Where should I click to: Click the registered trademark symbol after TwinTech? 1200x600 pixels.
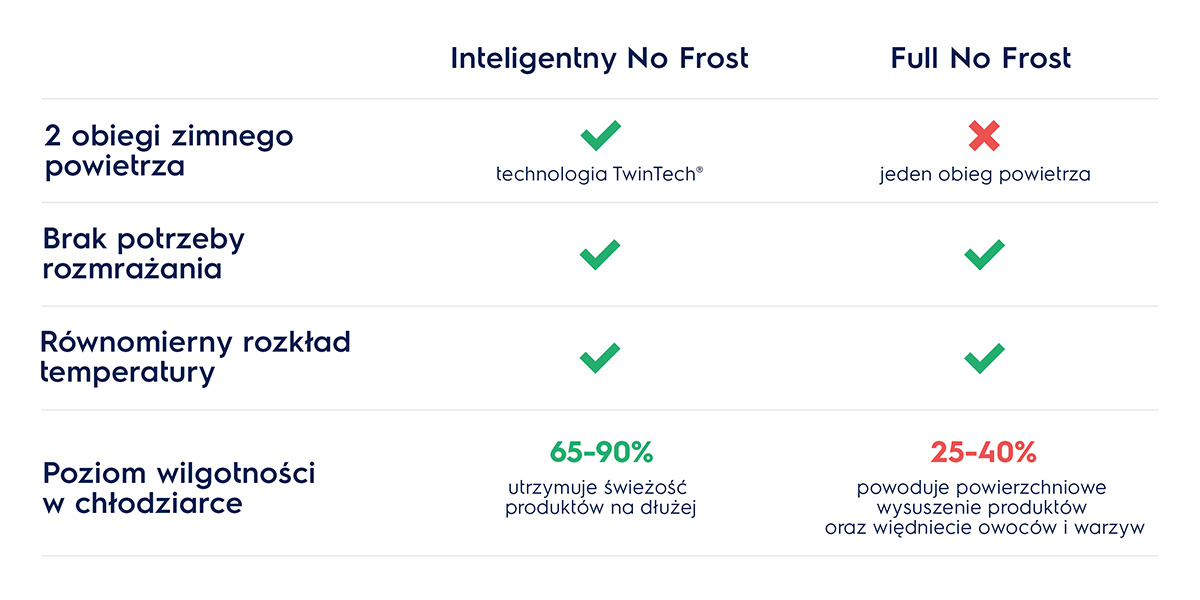click(x=700, y=170)
